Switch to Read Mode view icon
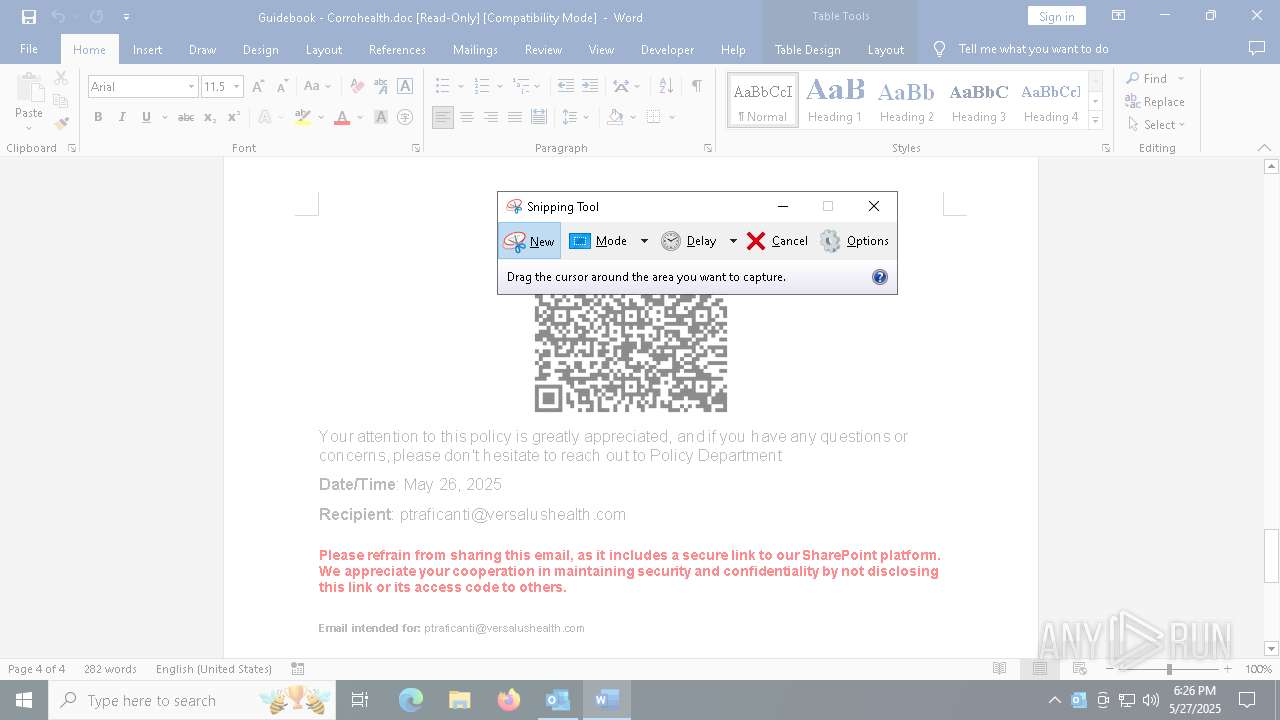Screen dimensions: 1280x720 tap(999, 669)
